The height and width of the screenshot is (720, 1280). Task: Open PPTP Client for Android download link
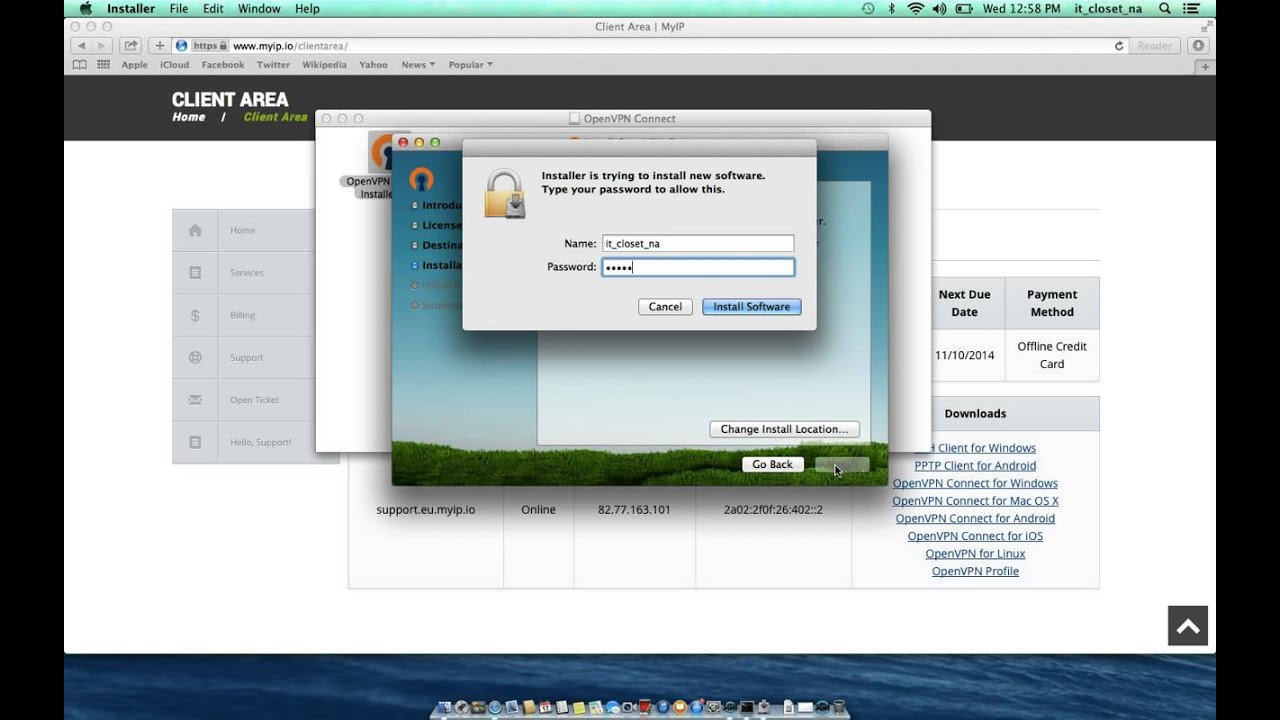(x=975, y=466)
